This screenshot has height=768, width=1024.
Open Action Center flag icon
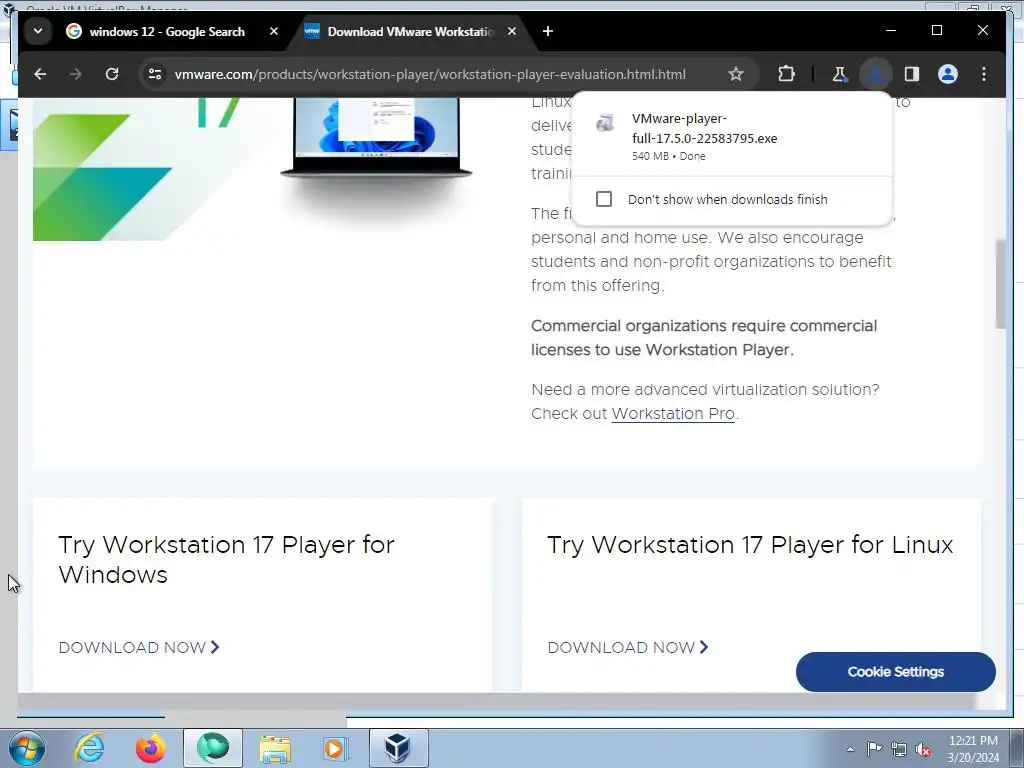(874, 748)
